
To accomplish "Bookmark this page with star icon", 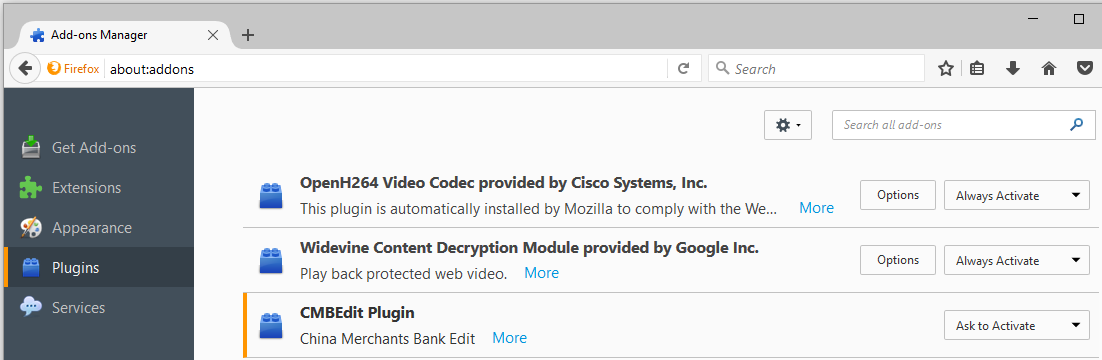I will pos(946,68).
